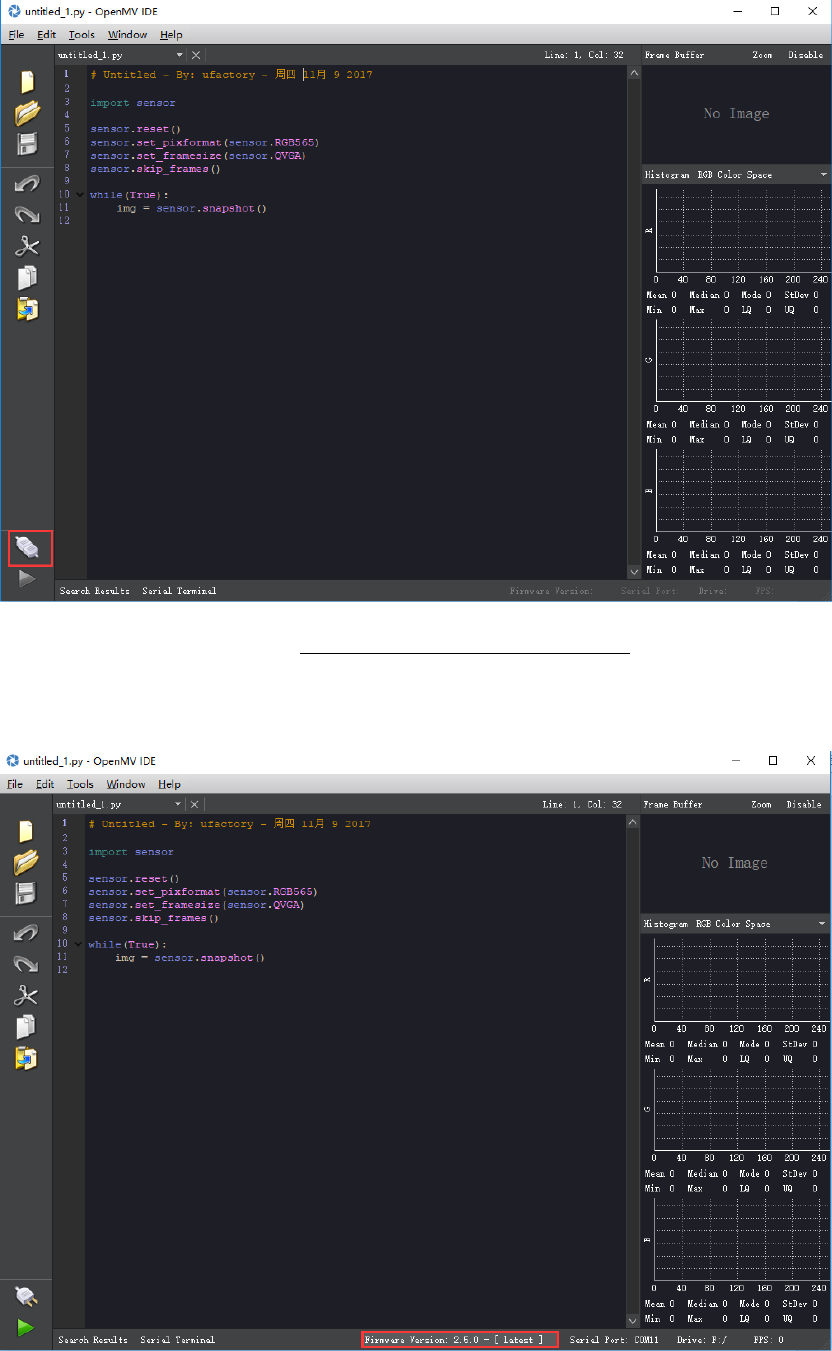Close untitled_1.py document in disconnected window
The height and width of the screenshot is (1351, 832).
click(x=196, y=56)
